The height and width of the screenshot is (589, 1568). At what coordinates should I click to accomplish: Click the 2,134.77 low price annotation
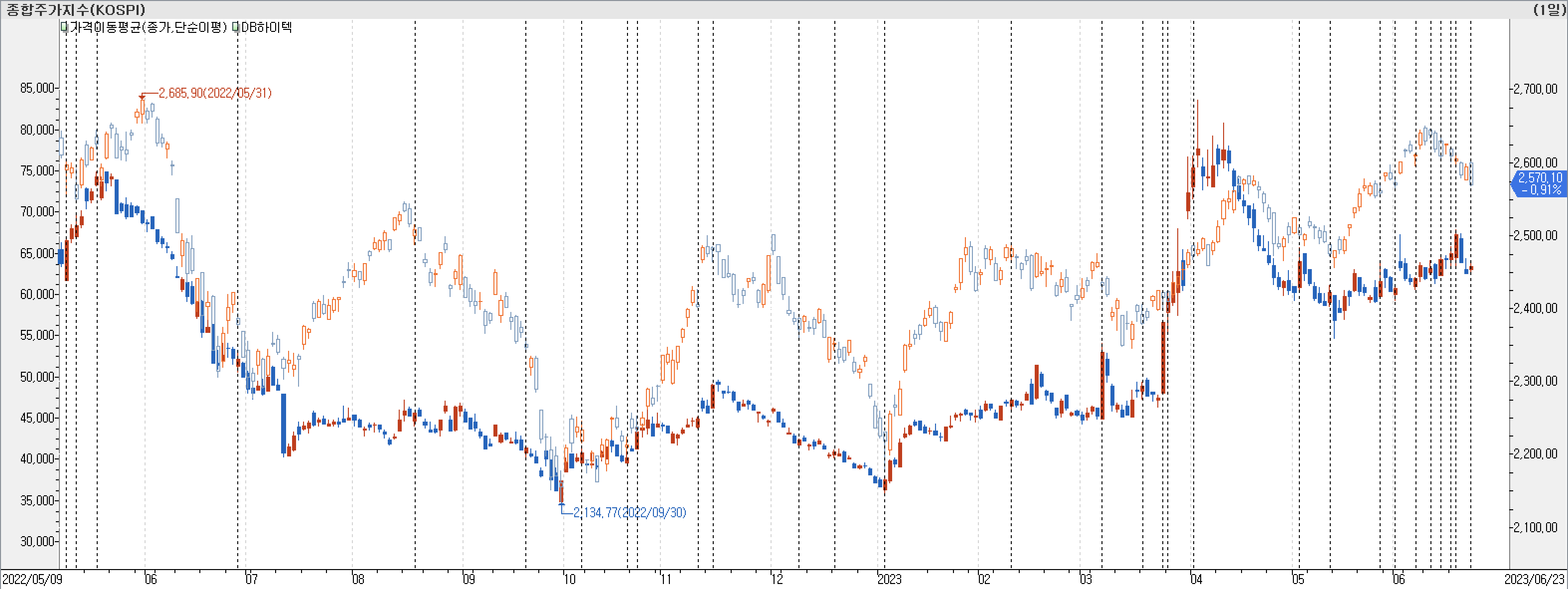pos(629,512)
